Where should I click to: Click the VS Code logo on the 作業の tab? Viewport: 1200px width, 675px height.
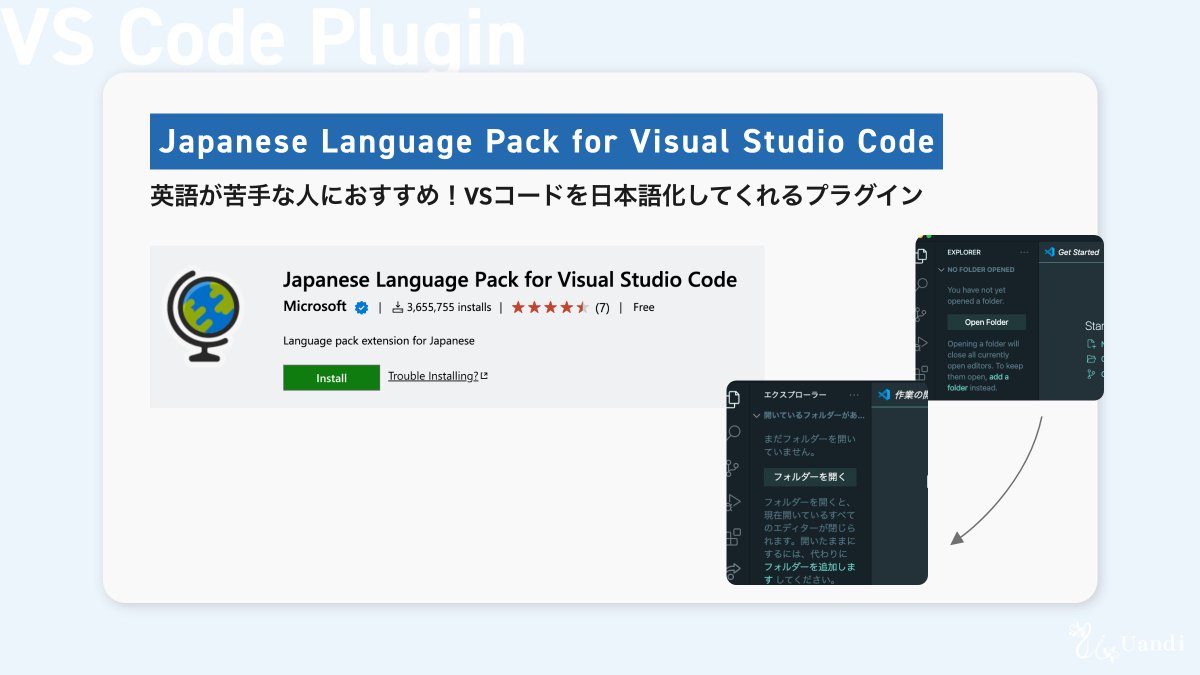(x=883, y=395)
